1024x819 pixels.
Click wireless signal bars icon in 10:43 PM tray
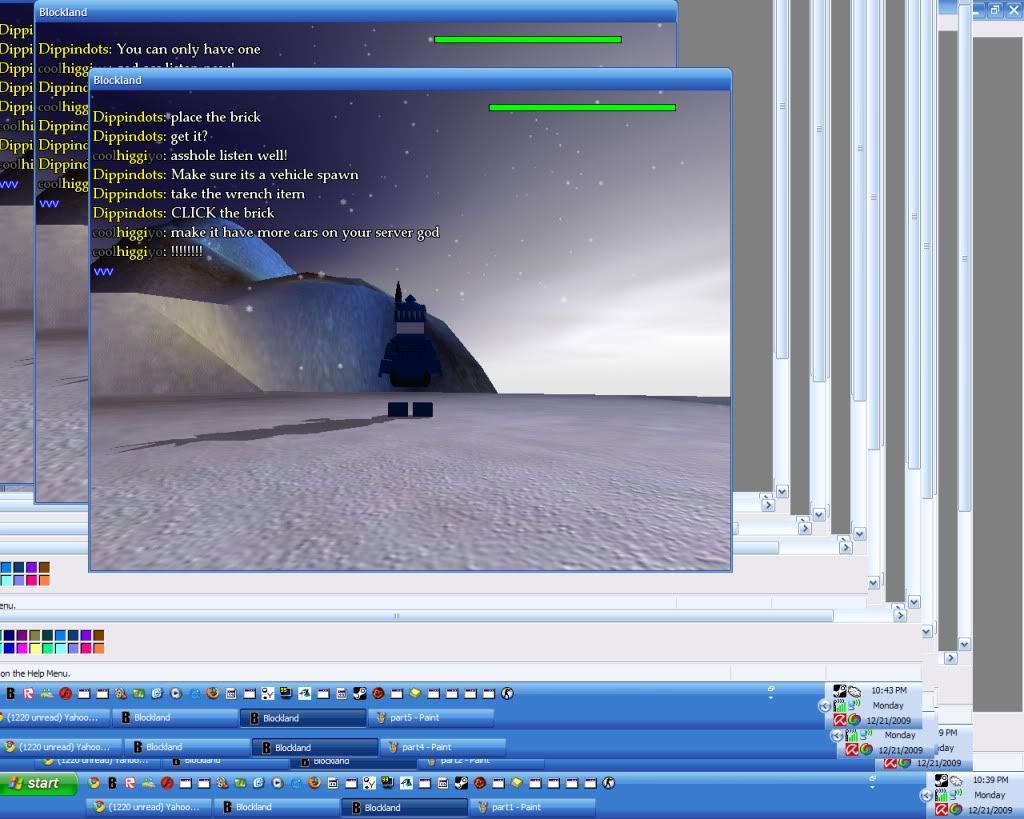tap(840, 705)
